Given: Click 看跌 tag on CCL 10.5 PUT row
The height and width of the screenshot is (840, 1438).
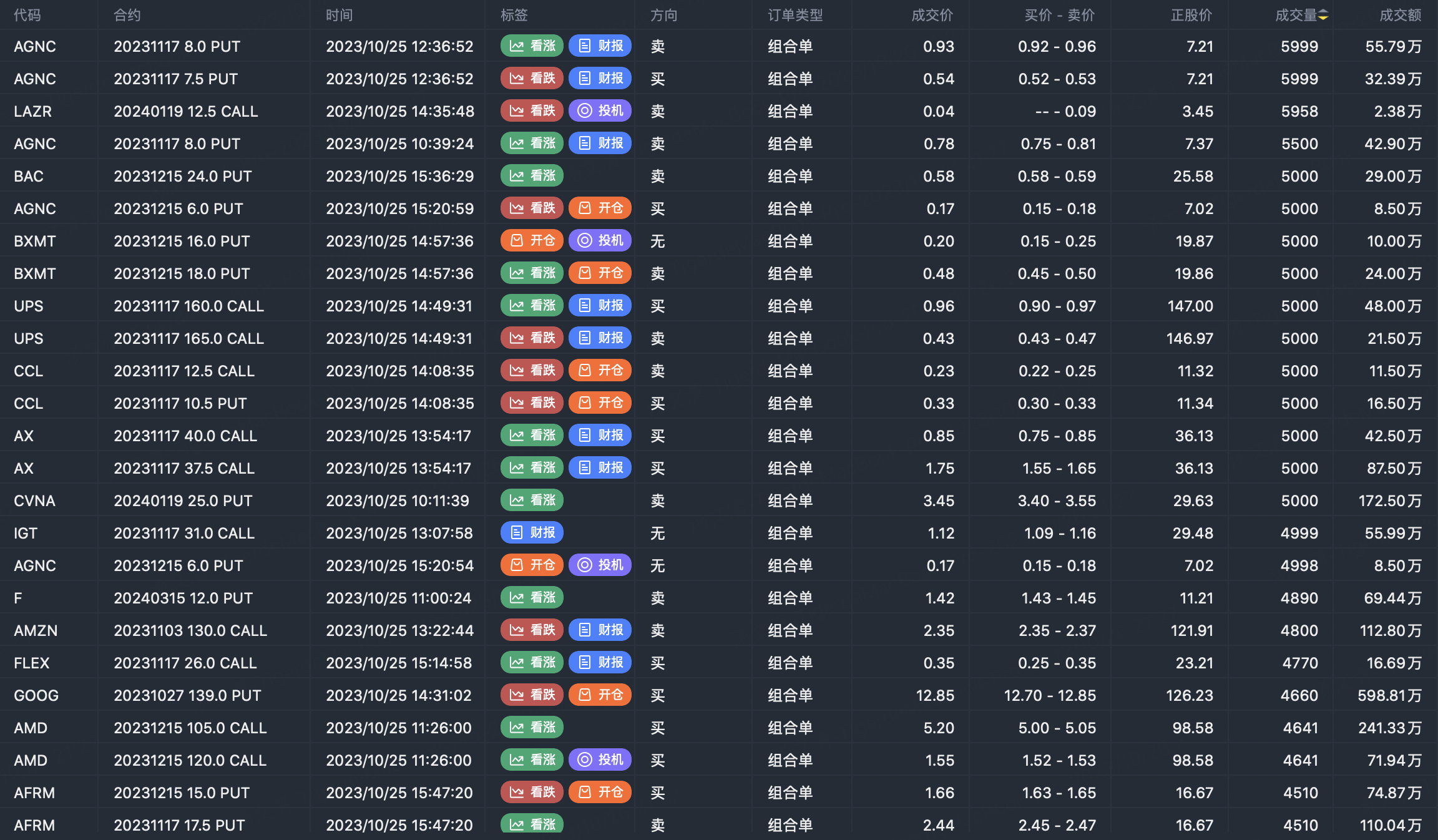Looking at the screenshot, I should tap(532, 403).
